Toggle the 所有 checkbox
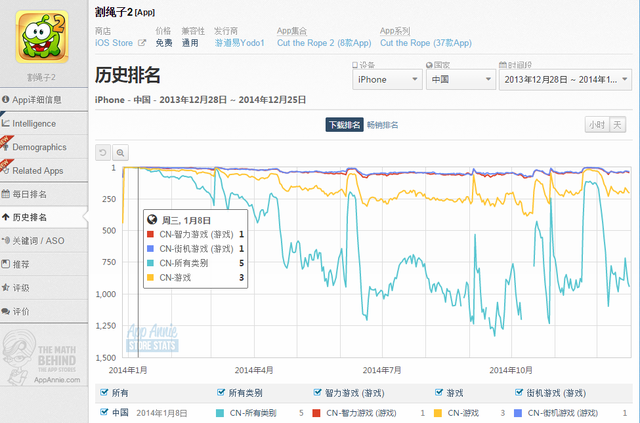 click(104, 392)
